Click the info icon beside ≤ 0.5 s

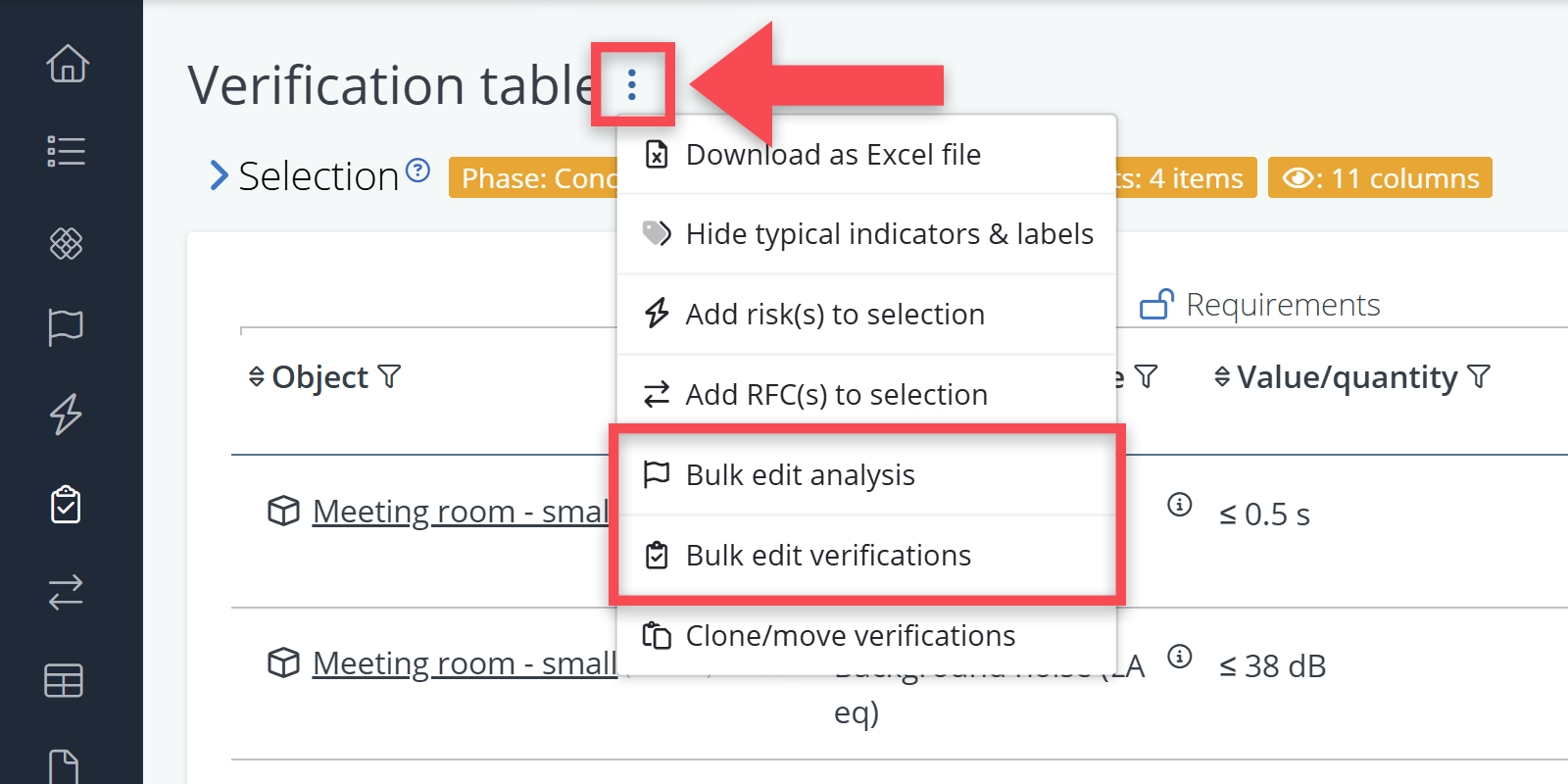[1180, 505]
